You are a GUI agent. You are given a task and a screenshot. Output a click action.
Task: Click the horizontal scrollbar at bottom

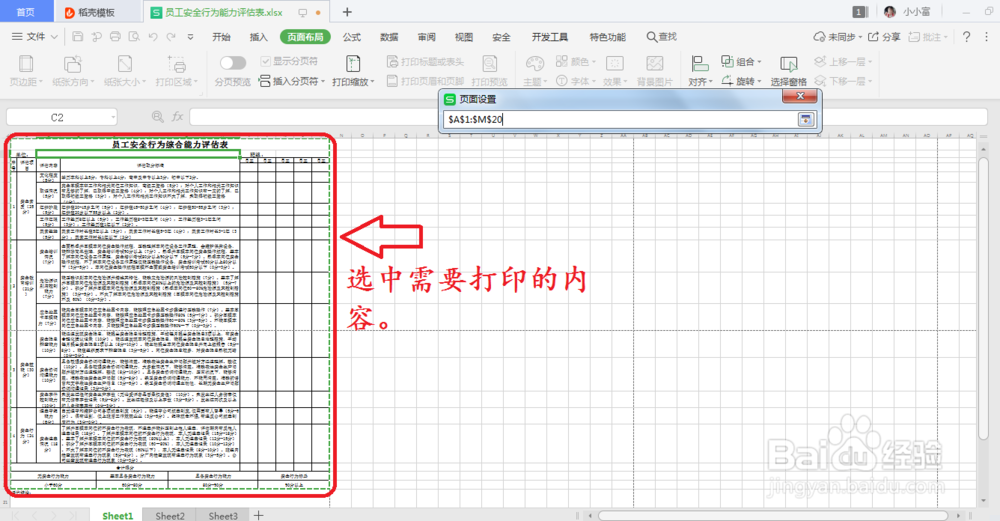(x=772, y=515)
